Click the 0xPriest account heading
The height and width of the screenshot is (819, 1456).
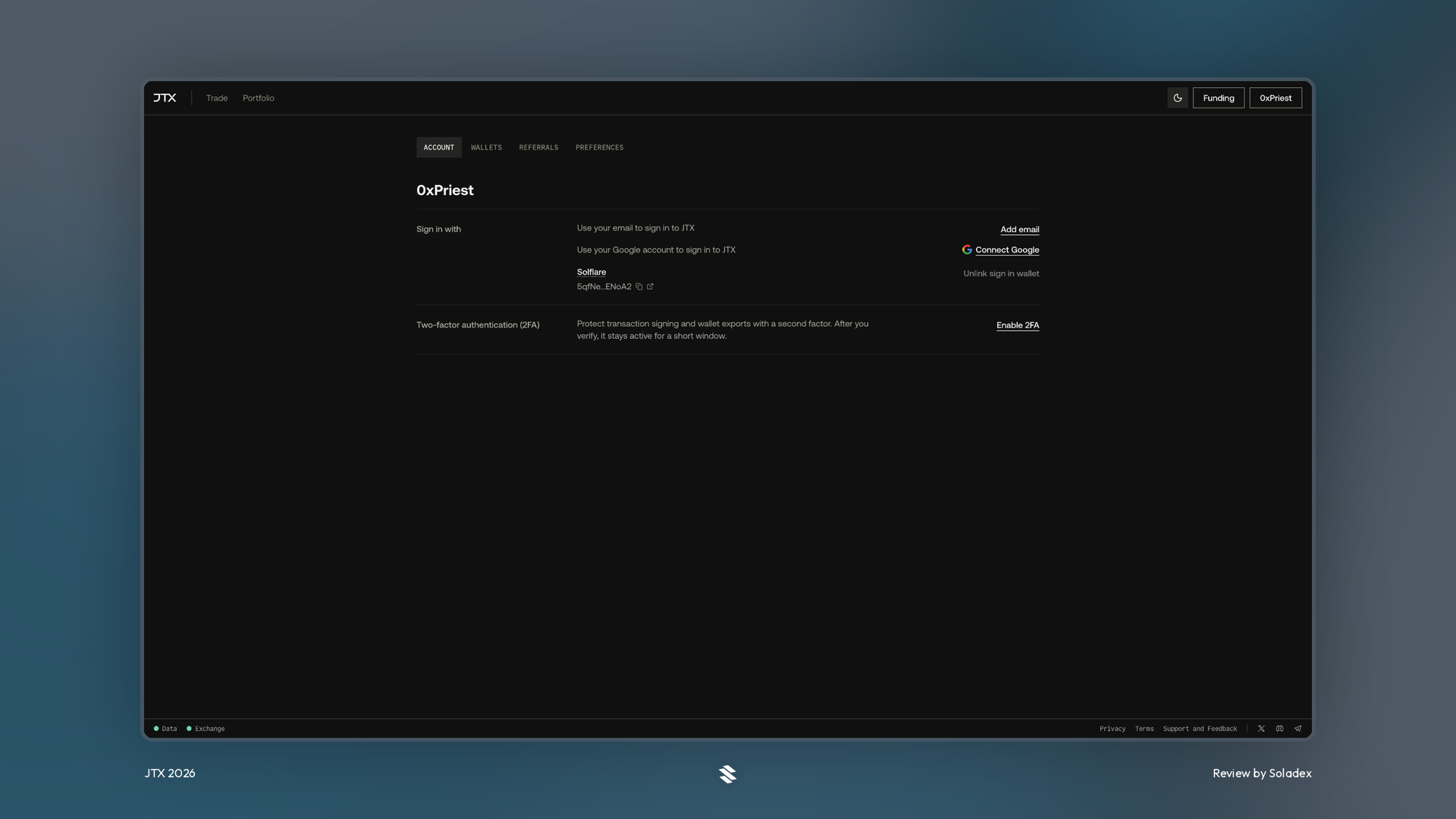pyautogui.click(x=445, y=190)
